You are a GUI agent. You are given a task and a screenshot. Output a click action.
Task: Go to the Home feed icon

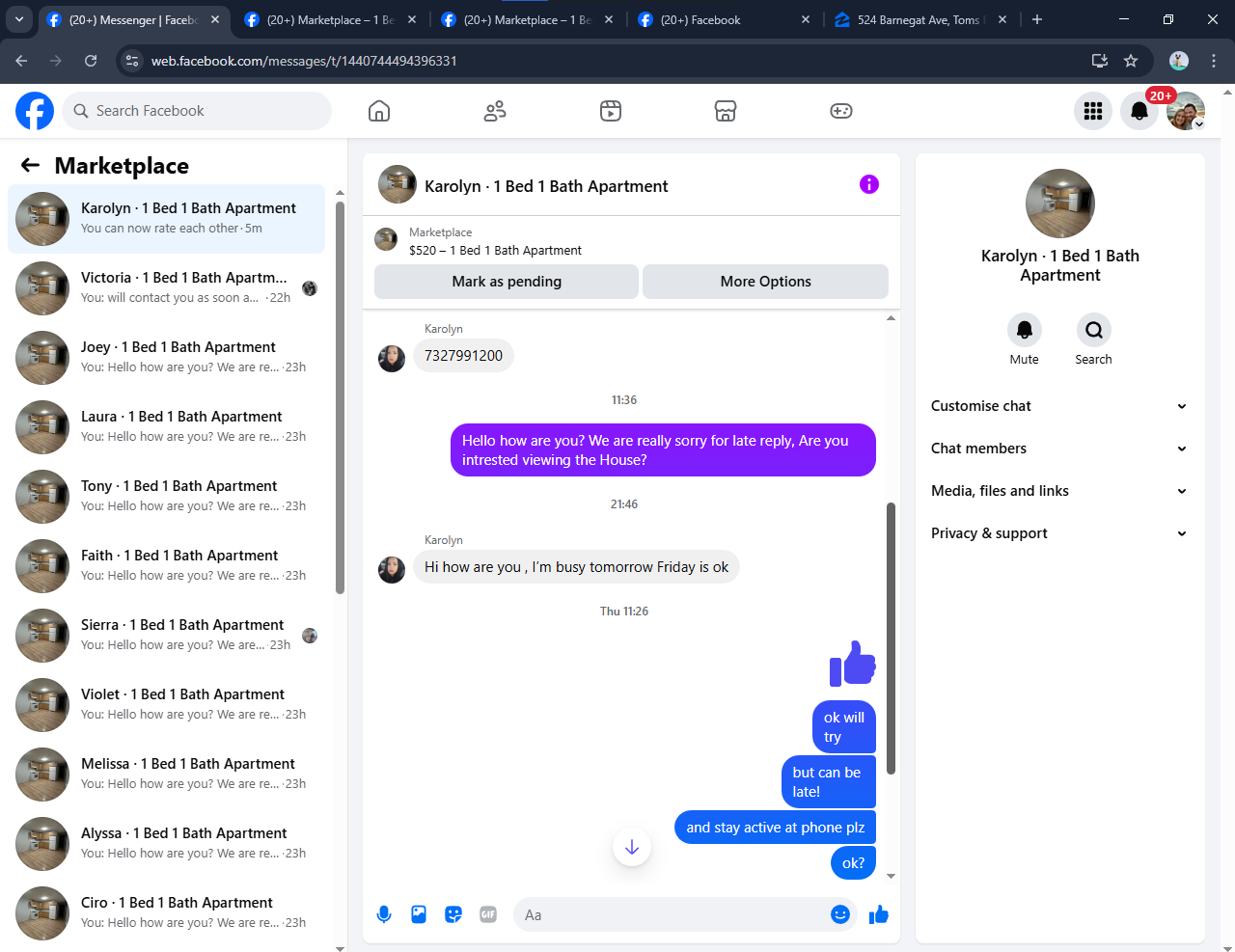pos(379,111)
